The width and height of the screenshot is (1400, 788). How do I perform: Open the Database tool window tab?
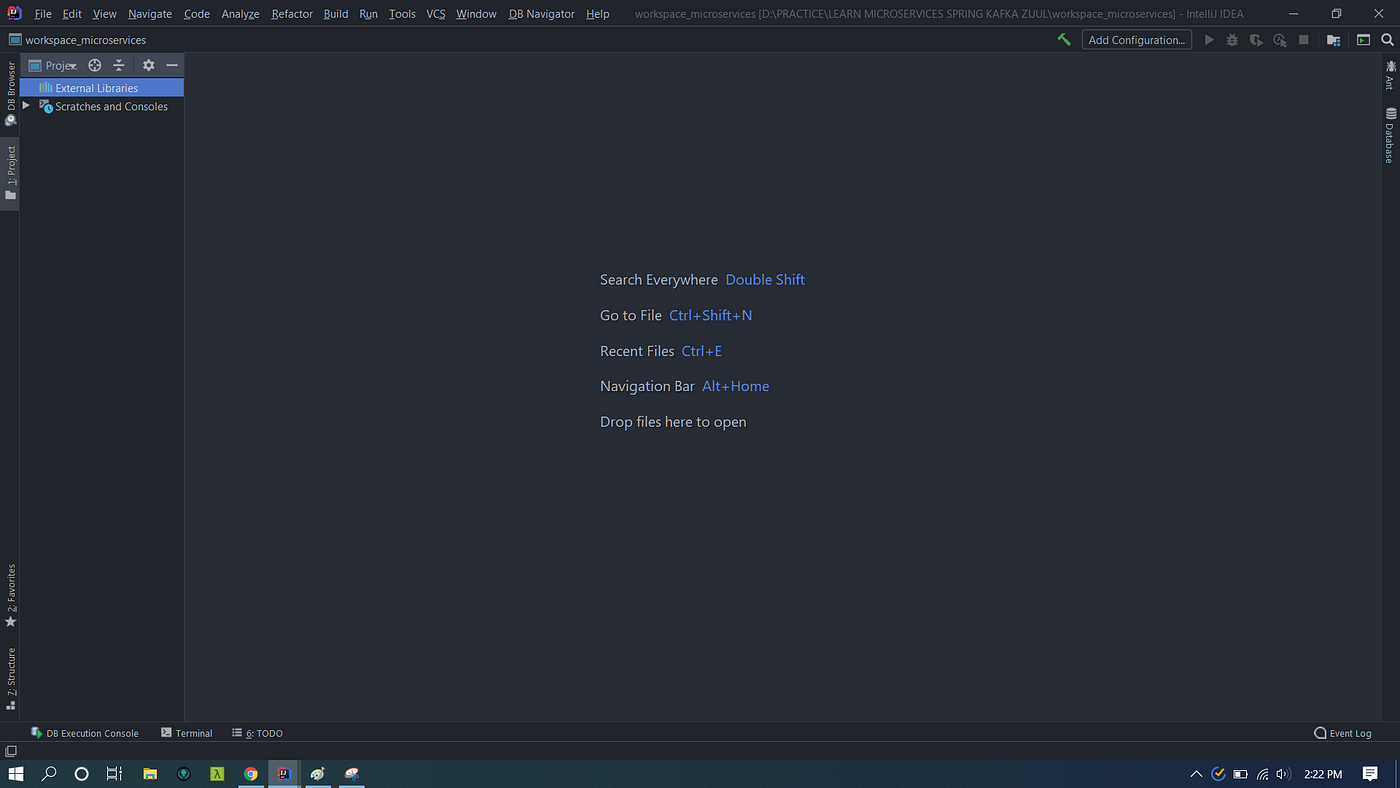point(1390,135)
